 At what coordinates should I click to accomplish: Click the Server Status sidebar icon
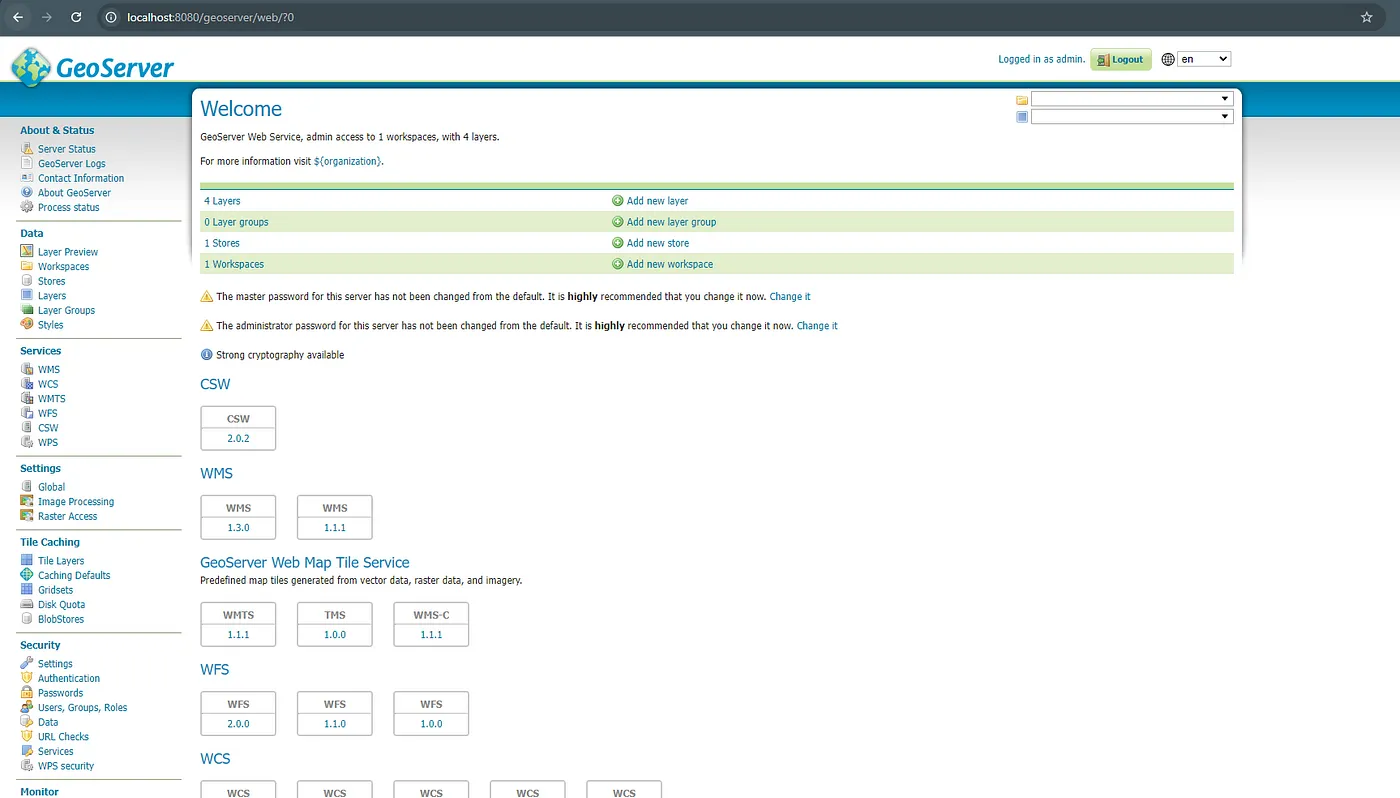(27, 149)
